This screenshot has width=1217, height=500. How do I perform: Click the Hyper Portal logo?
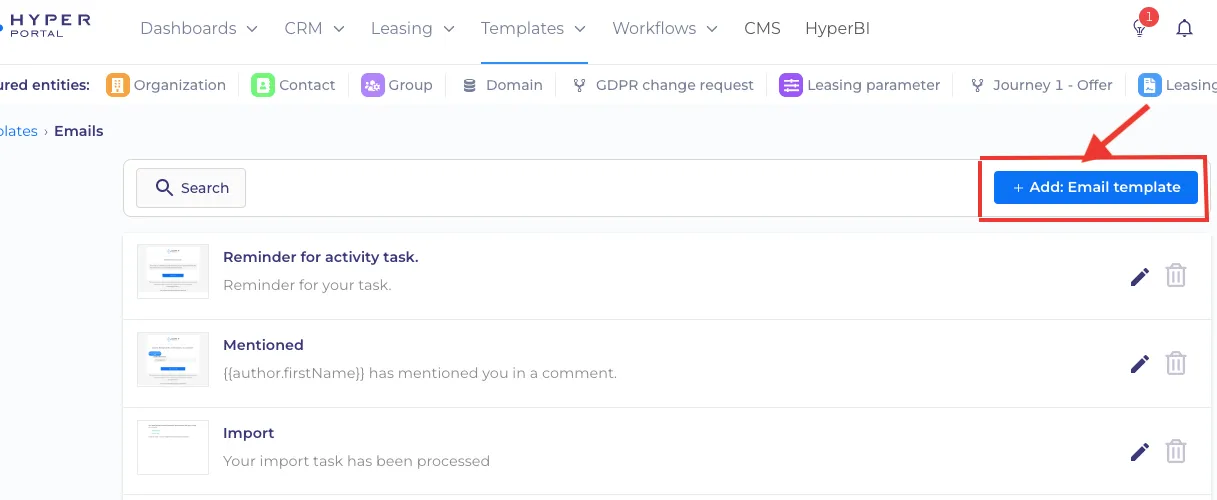pyautogui.click(x=45, y=27)
